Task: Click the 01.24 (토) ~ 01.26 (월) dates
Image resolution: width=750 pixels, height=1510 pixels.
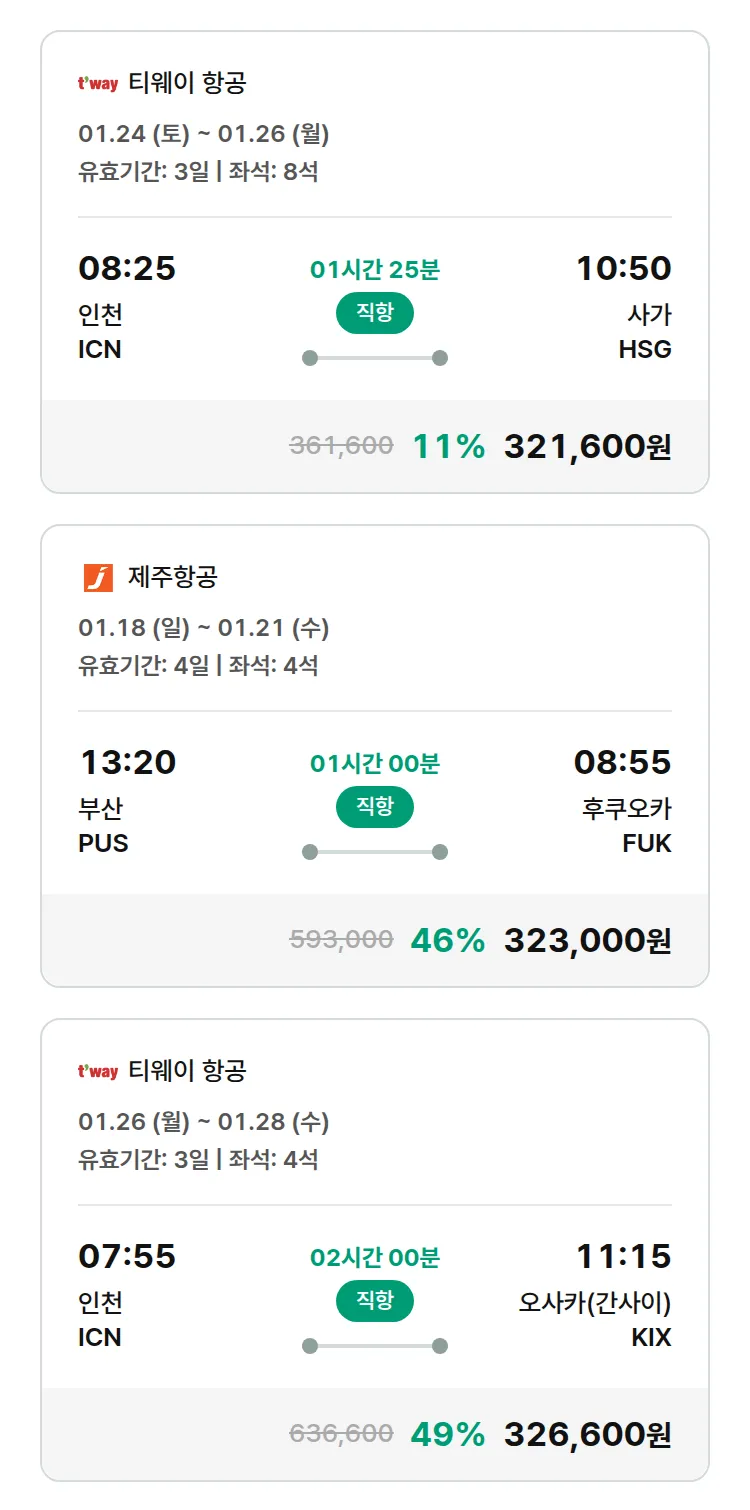Action: click(204, 134)
